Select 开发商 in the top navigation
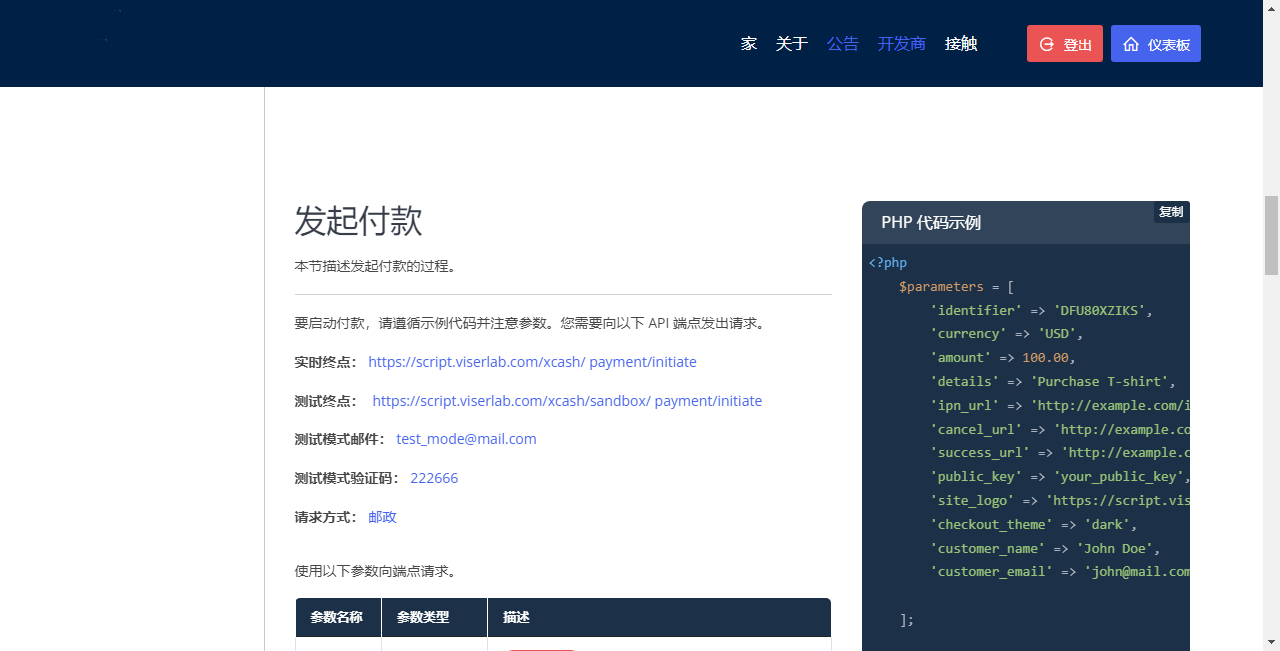The image size is (1280, 651). pos(901,44)
